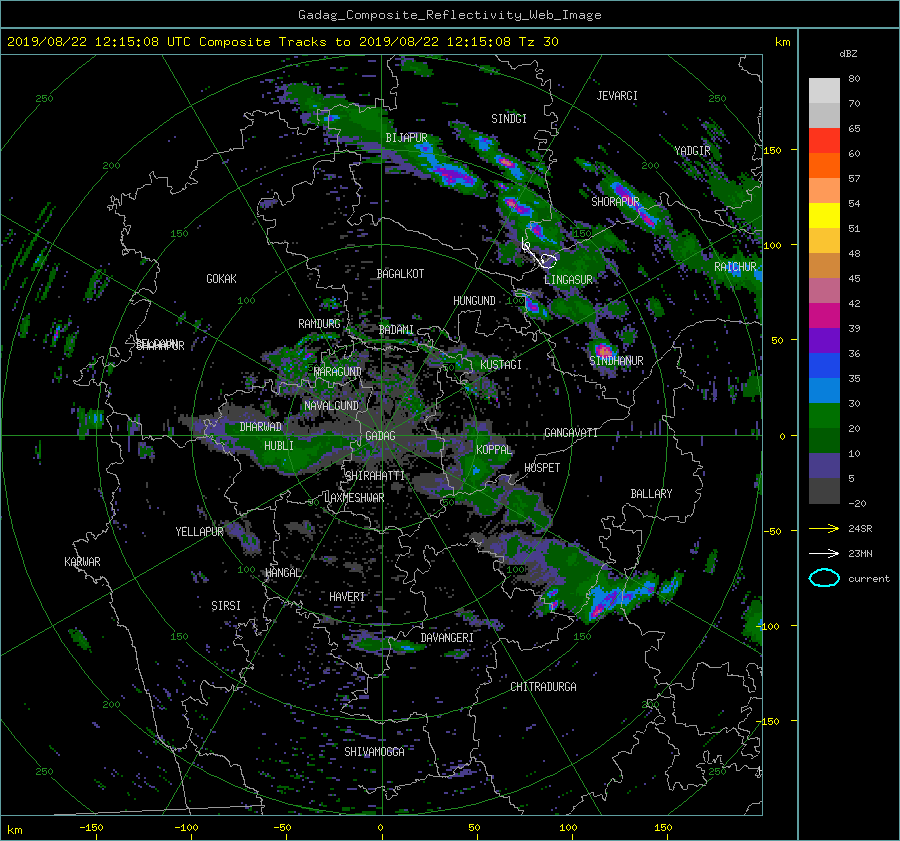Click the 'HOSPET' city label
The height and width of the screenshot is (841, 900).
click(542, 468)
